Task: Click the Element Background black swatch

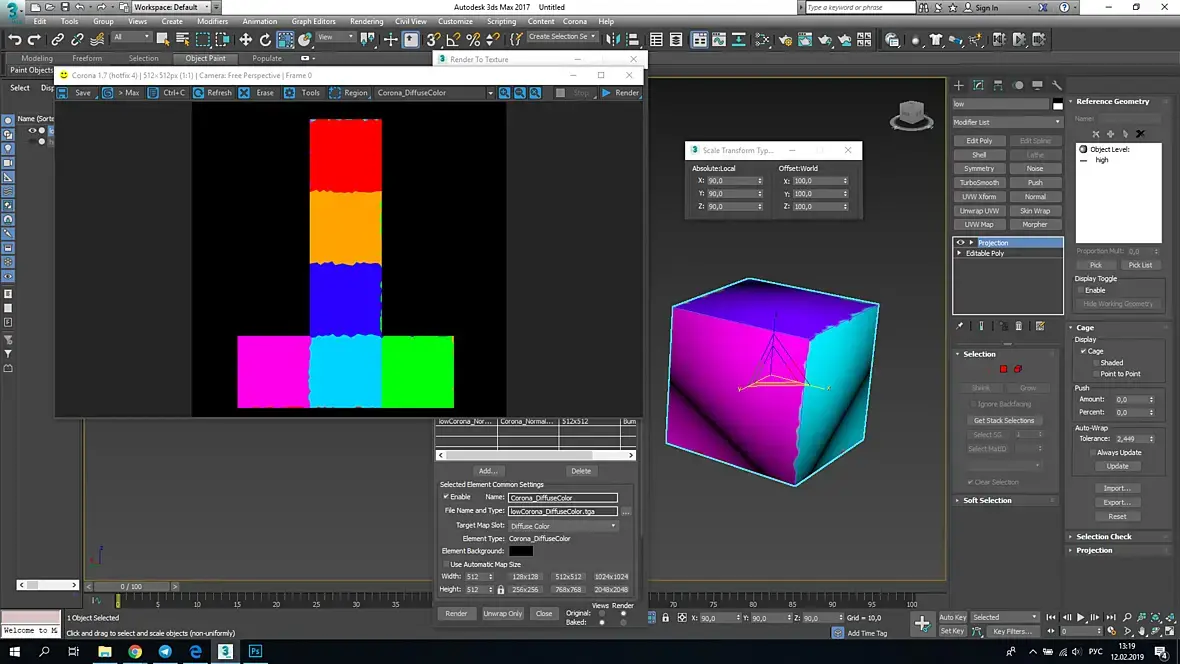Action: pyautogui.click(x=521, y=551)
